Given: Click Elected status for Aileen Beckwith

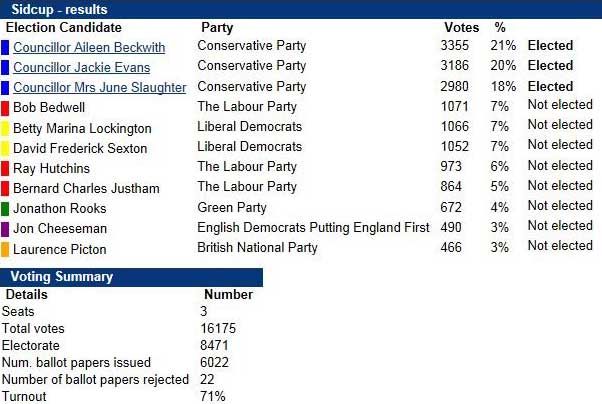Looking at the screenshot, I should 550,46.
